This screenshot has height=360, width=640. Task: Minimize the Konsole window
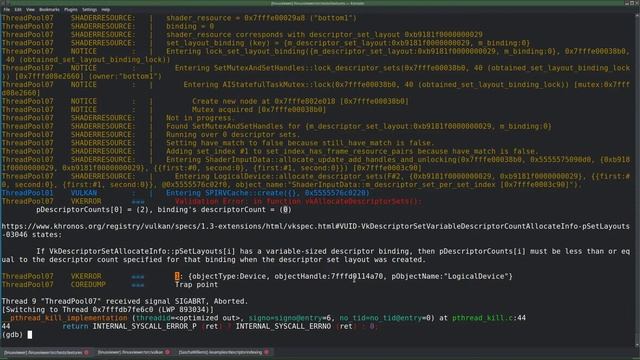[627, 3]
